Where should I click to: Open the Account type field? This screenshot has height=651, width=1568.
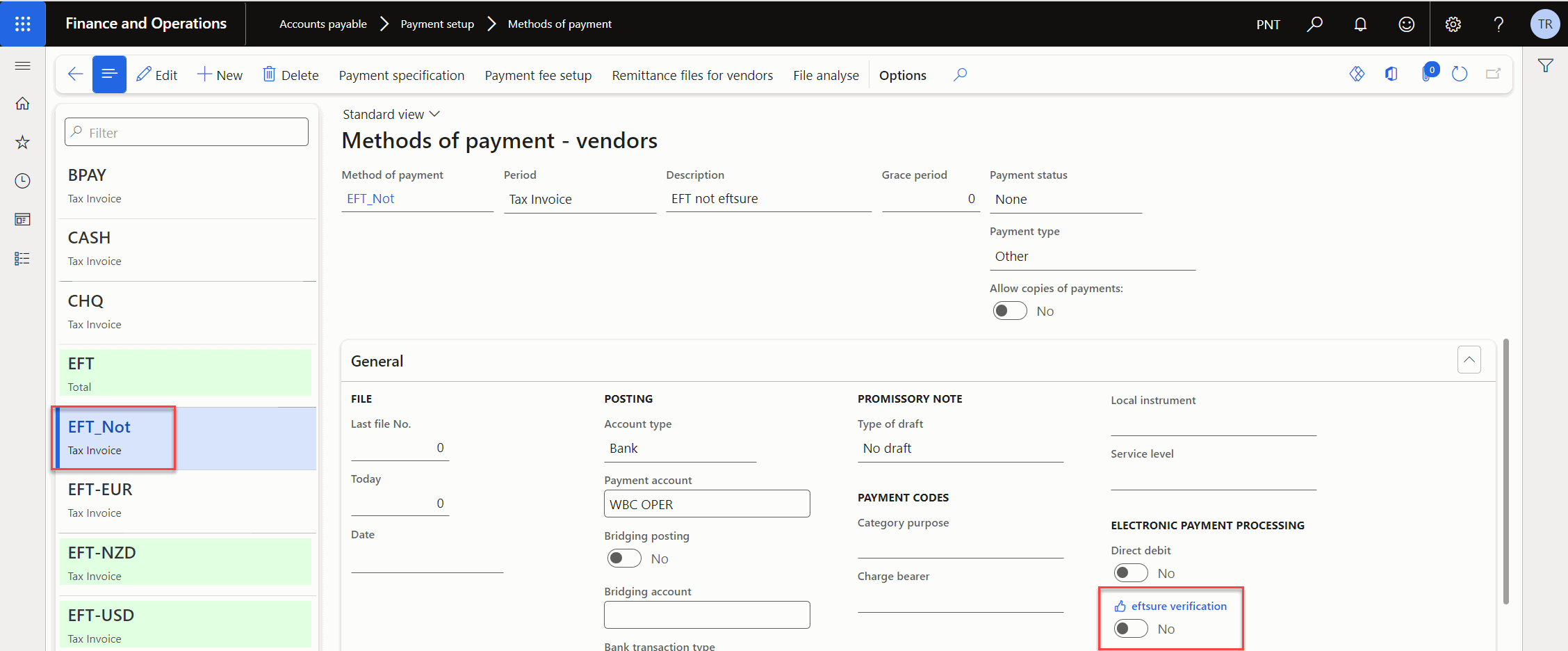680,449
